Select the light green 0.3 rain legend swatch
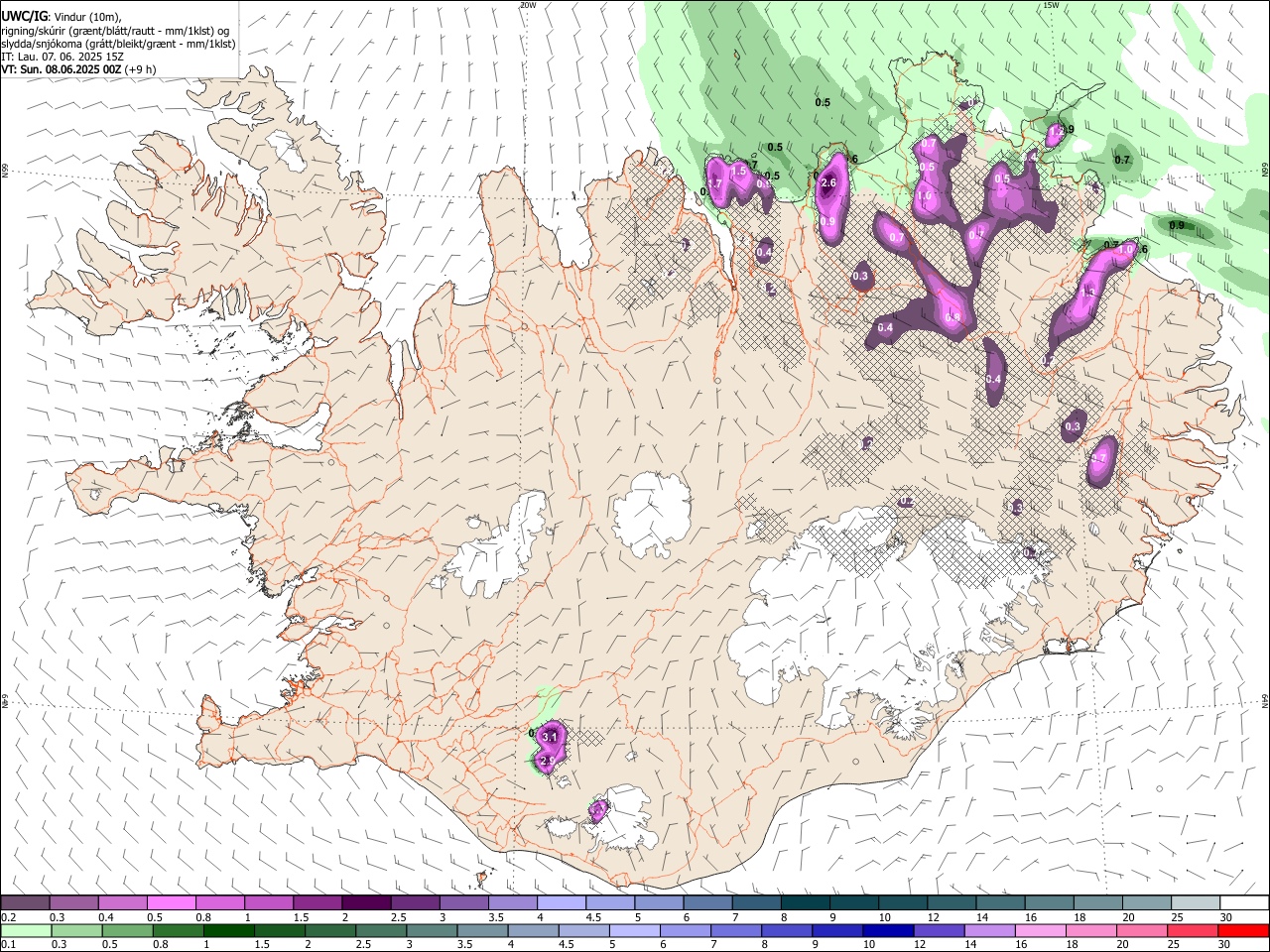 click(74, 931)
